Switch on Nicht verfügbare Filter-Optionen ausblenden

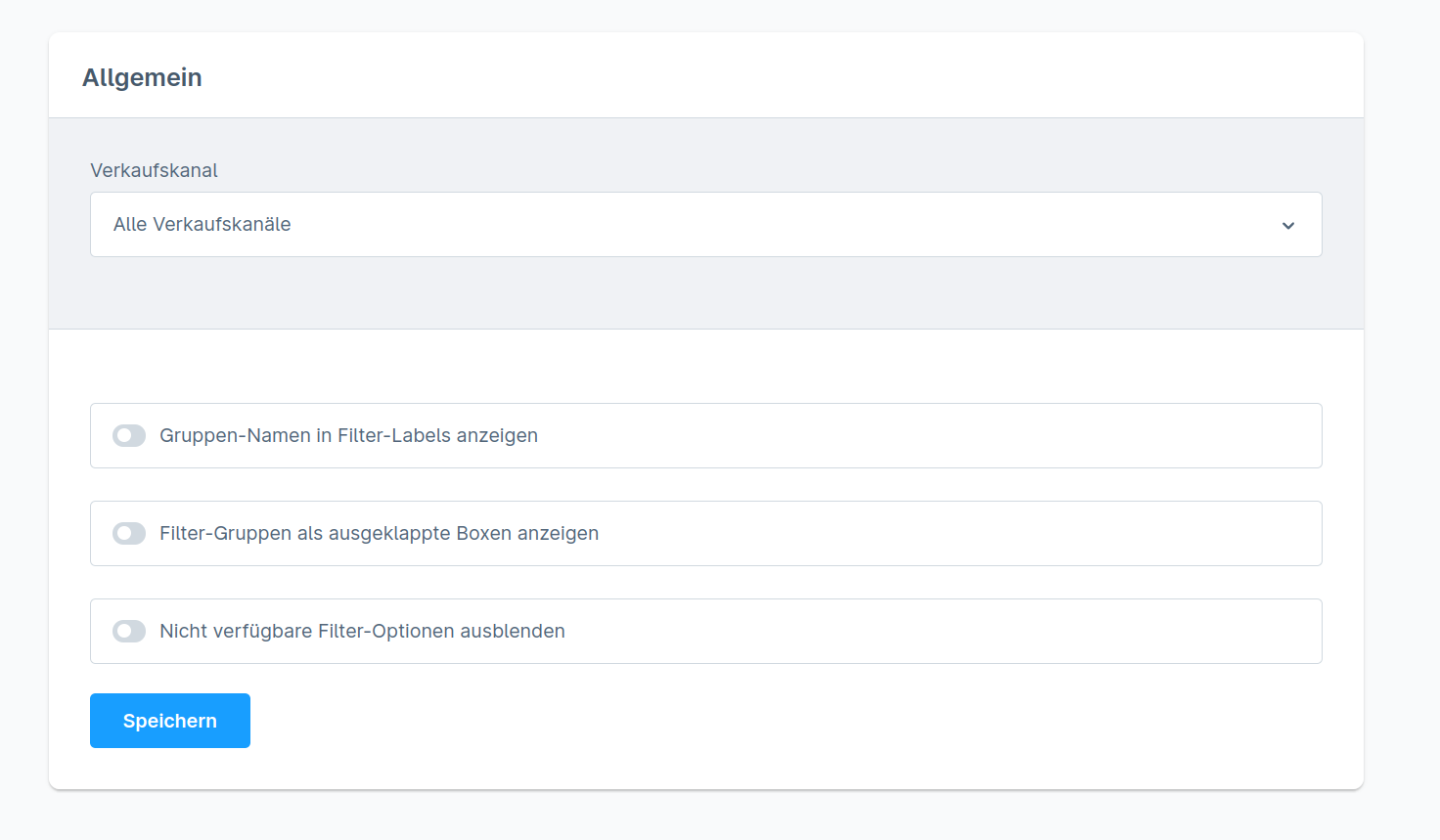(129, 631)
